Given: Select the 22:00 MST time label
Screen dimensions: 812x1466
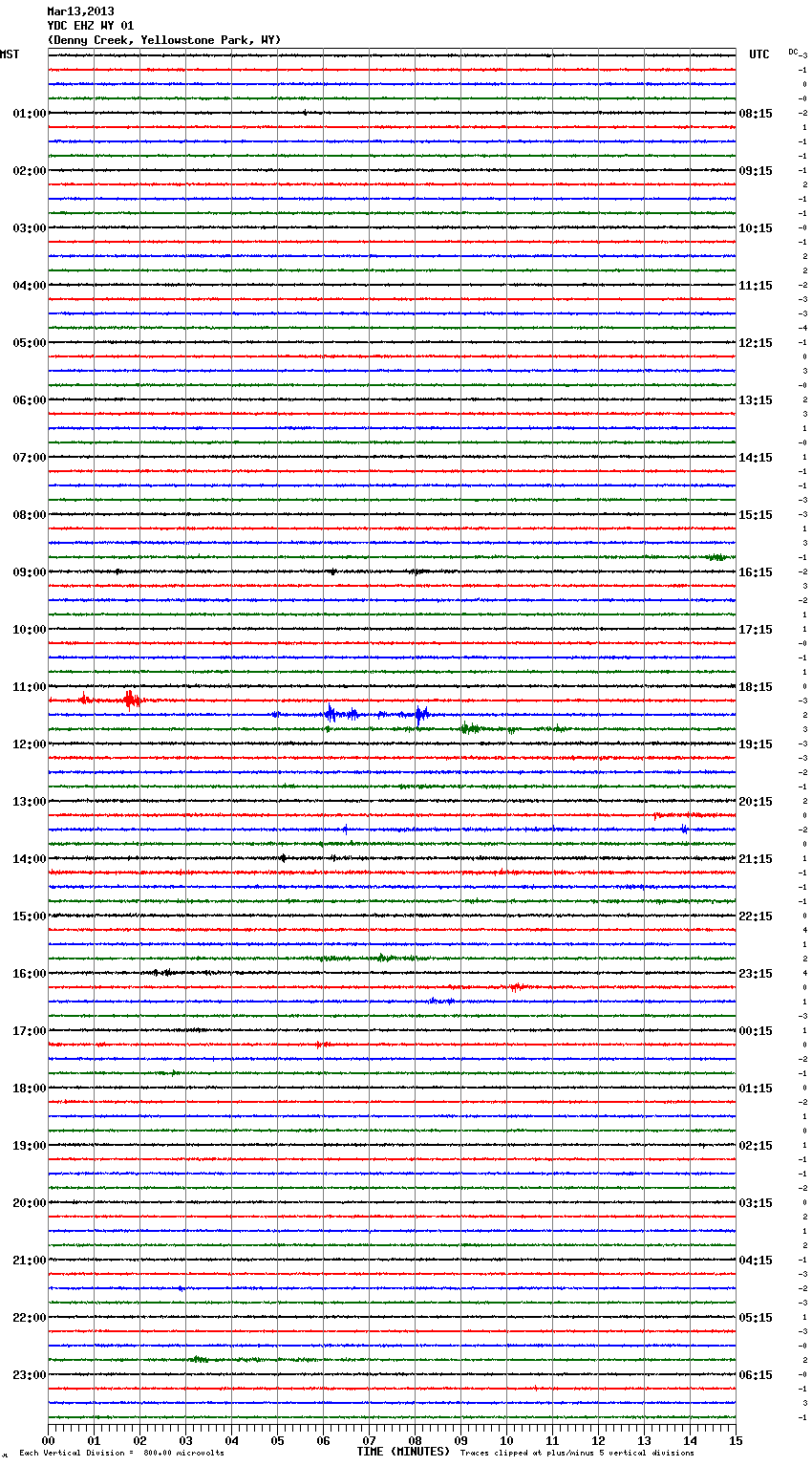Looking at the screenshot, I should click(x=30, y=1318).
